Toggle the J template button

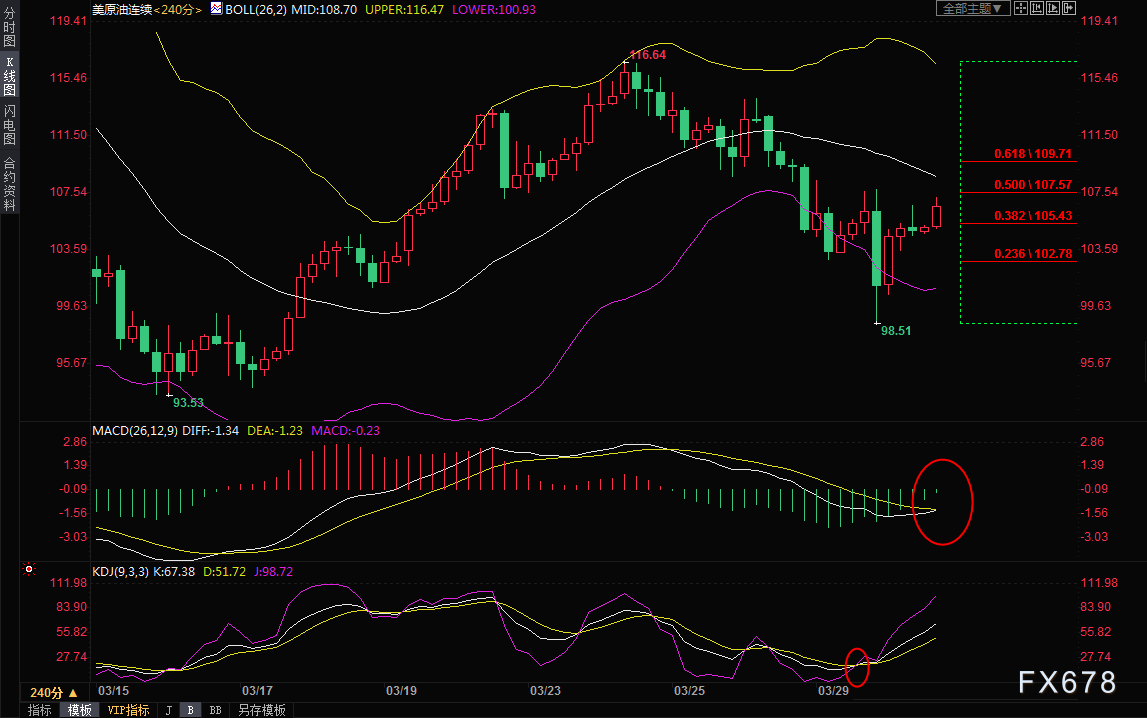pyautogui.click(x=169, y=710)
